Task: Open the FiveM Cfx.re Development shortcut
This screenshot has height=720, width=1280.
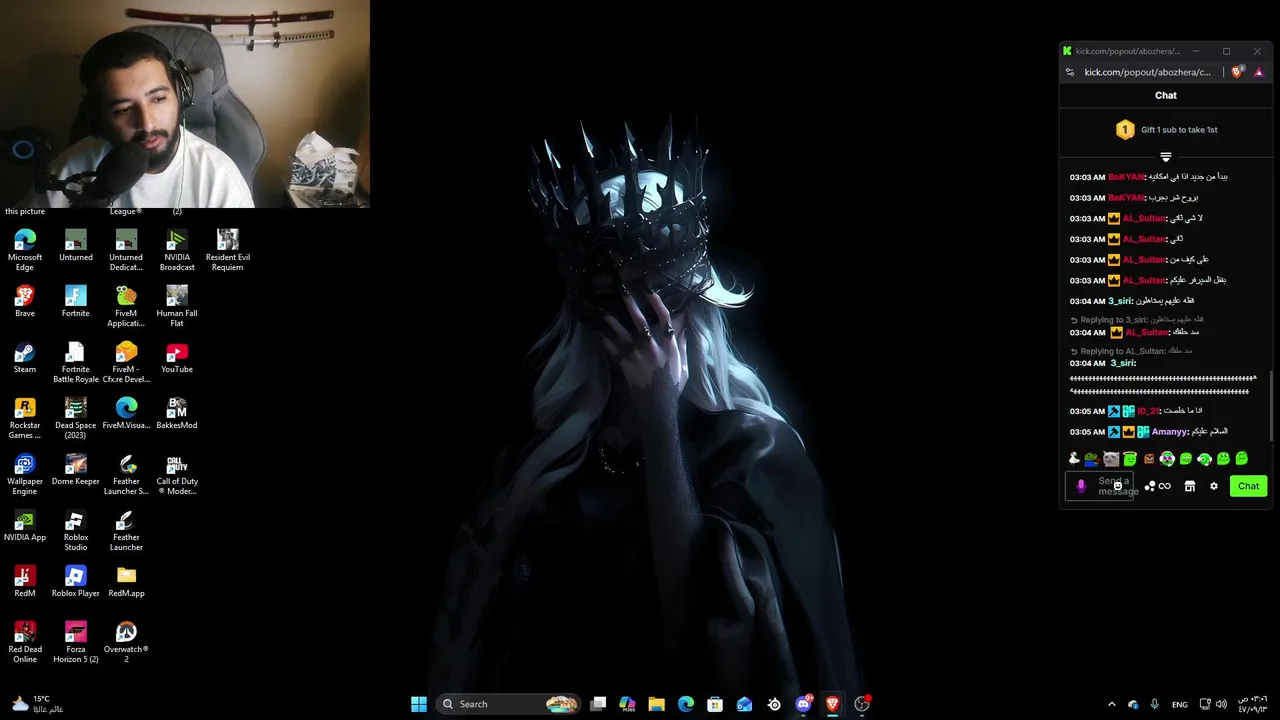Action: click(x=126, y=362)
